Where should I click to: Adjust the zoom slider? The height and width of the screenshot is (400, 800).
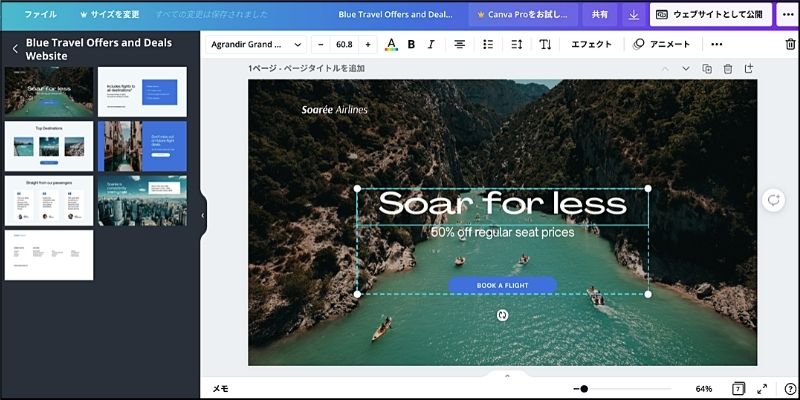pyautogui.click(x=584, y=389)
